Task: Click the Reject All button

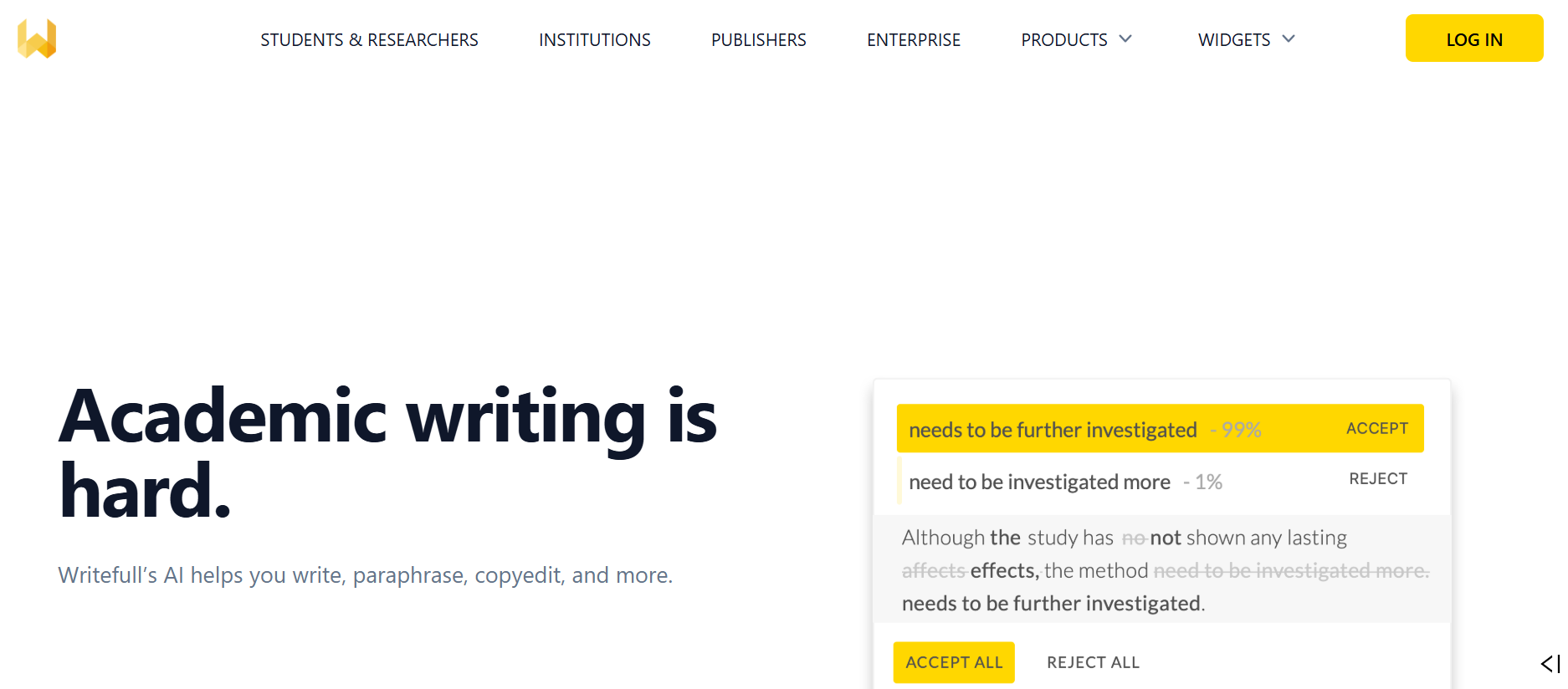Action: point(1093,662)
